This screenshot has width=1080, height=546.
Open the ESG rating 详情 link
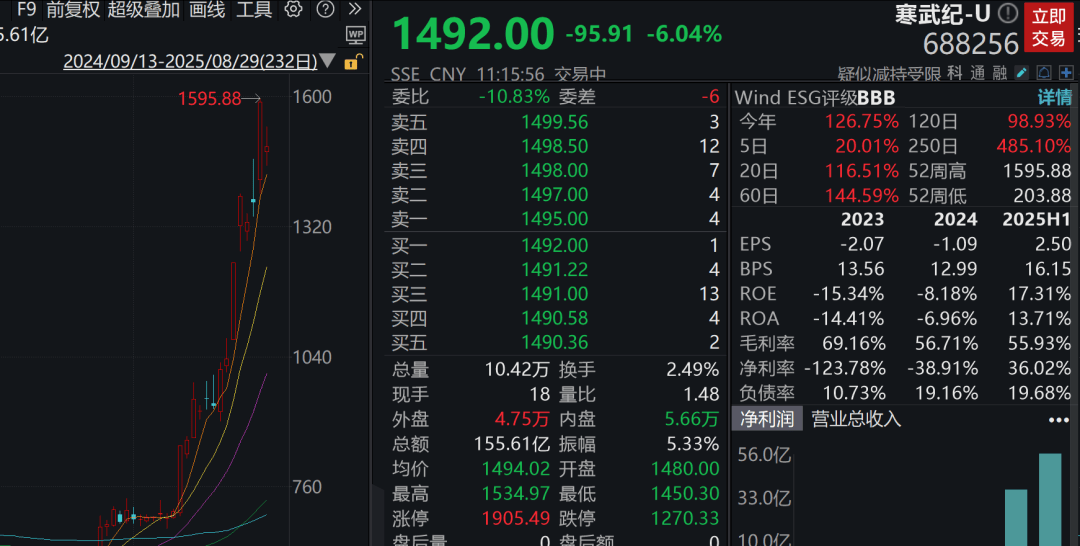[1054, 97]
